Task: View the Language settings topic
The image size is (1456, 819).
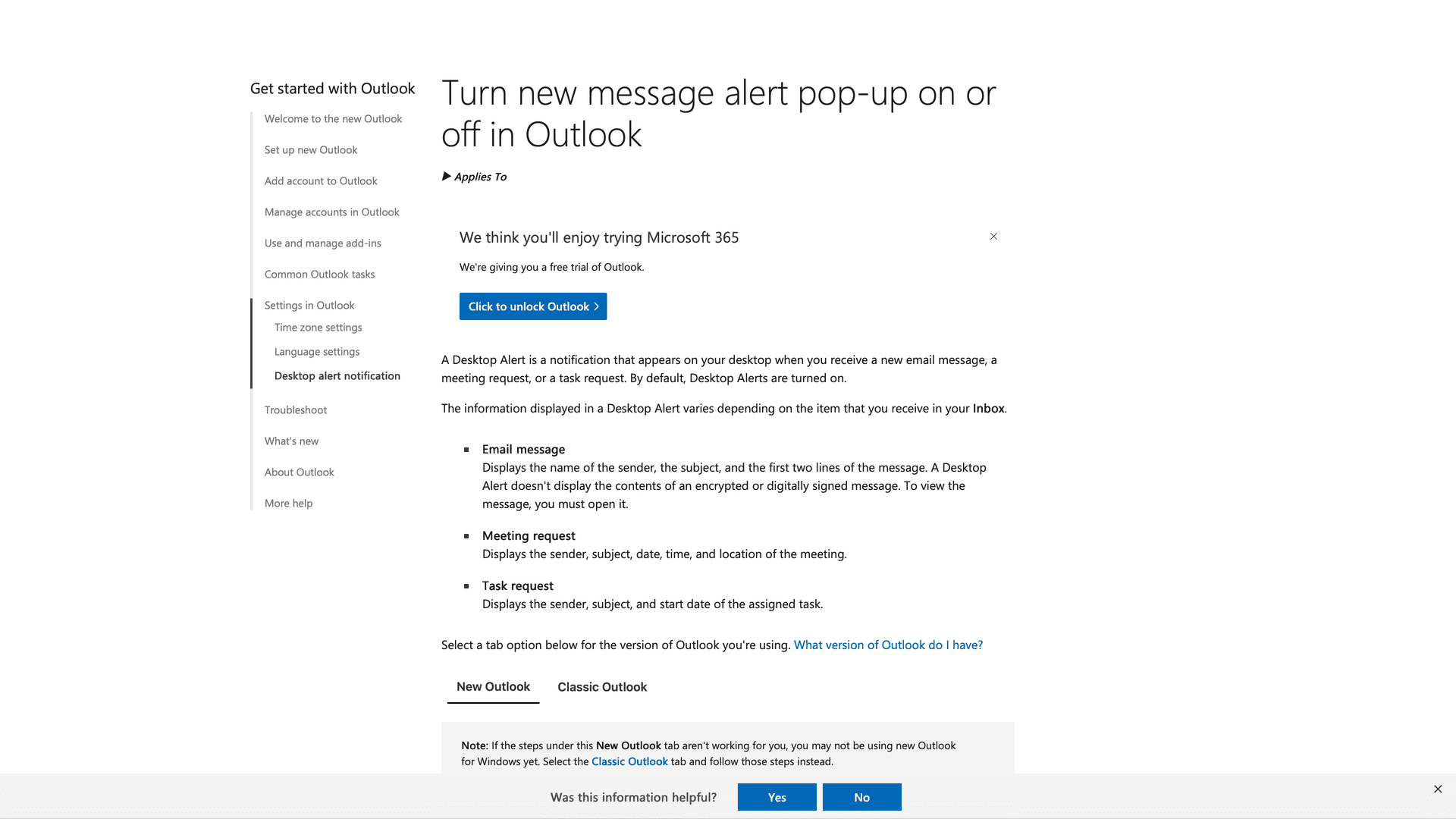Action: [316, 351]
